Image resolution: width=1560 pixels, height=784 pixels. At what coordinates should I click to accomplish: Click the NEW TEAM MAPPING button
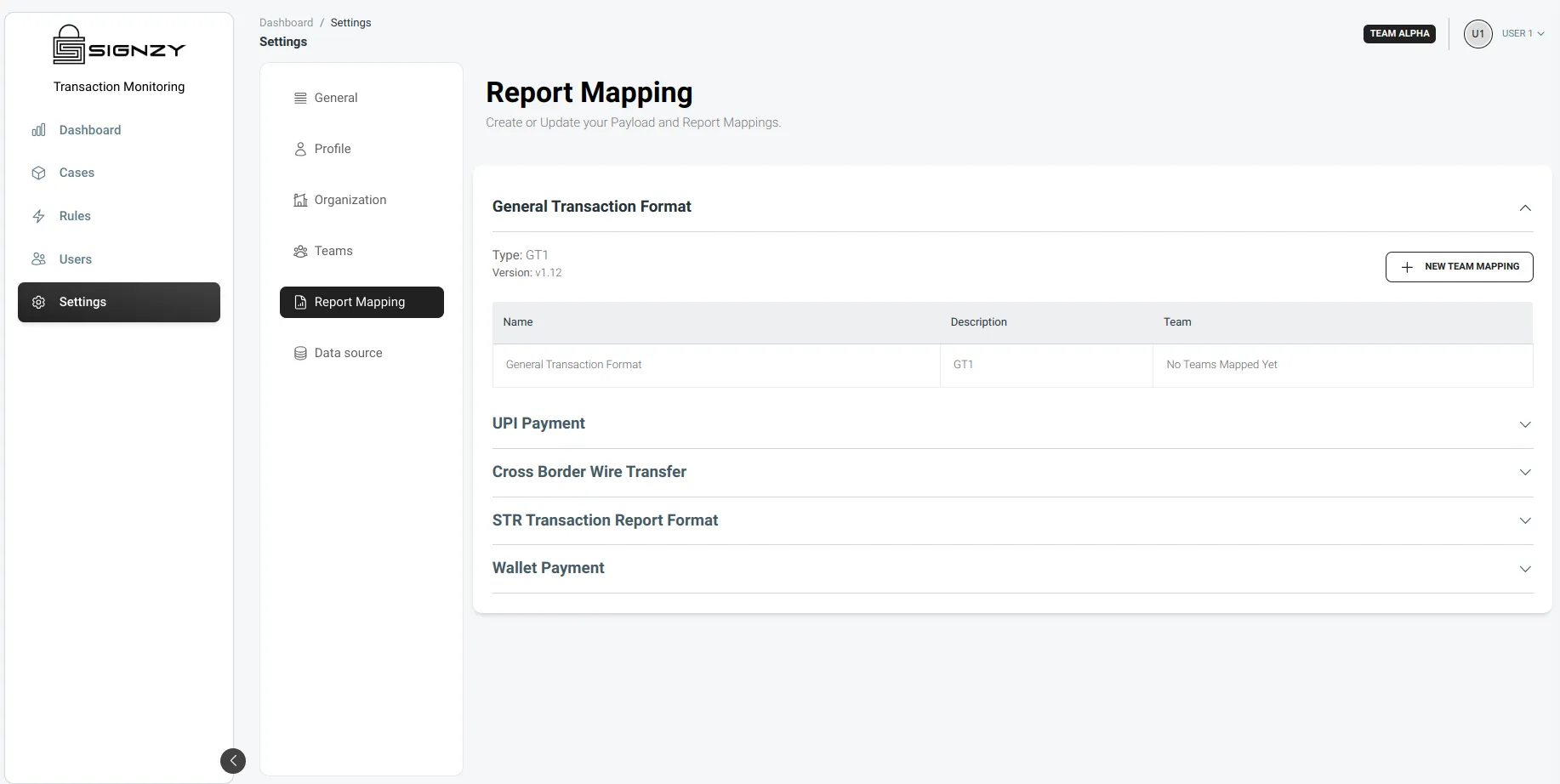1459,266
